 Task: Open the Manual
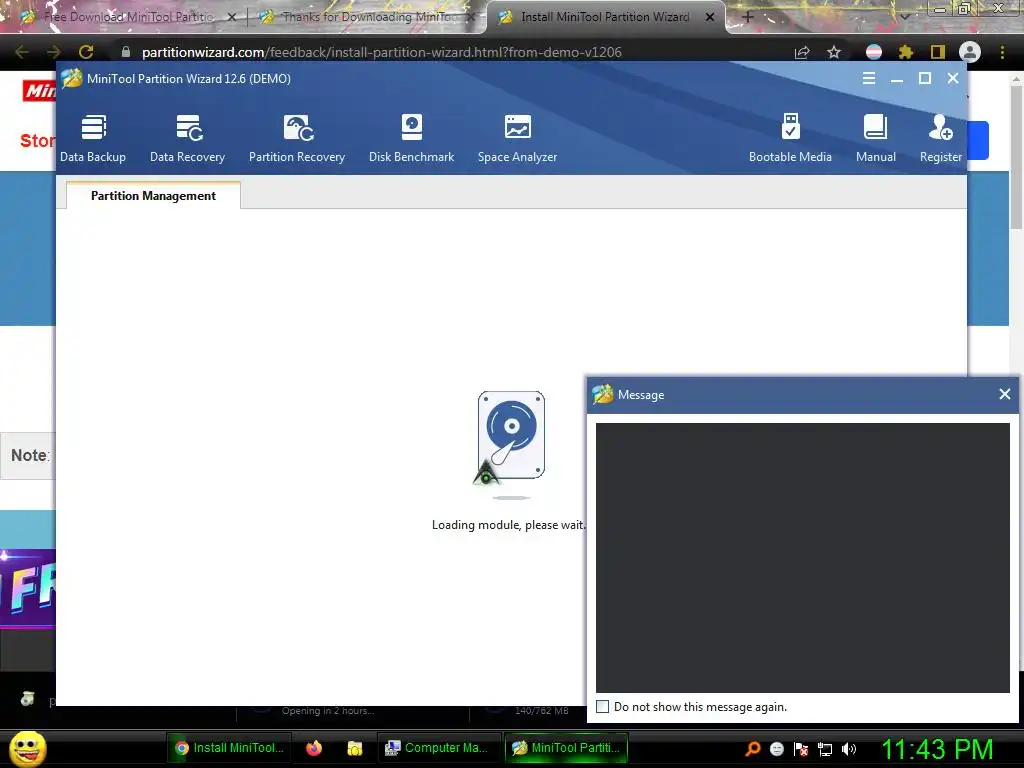(x=876, y=138)
